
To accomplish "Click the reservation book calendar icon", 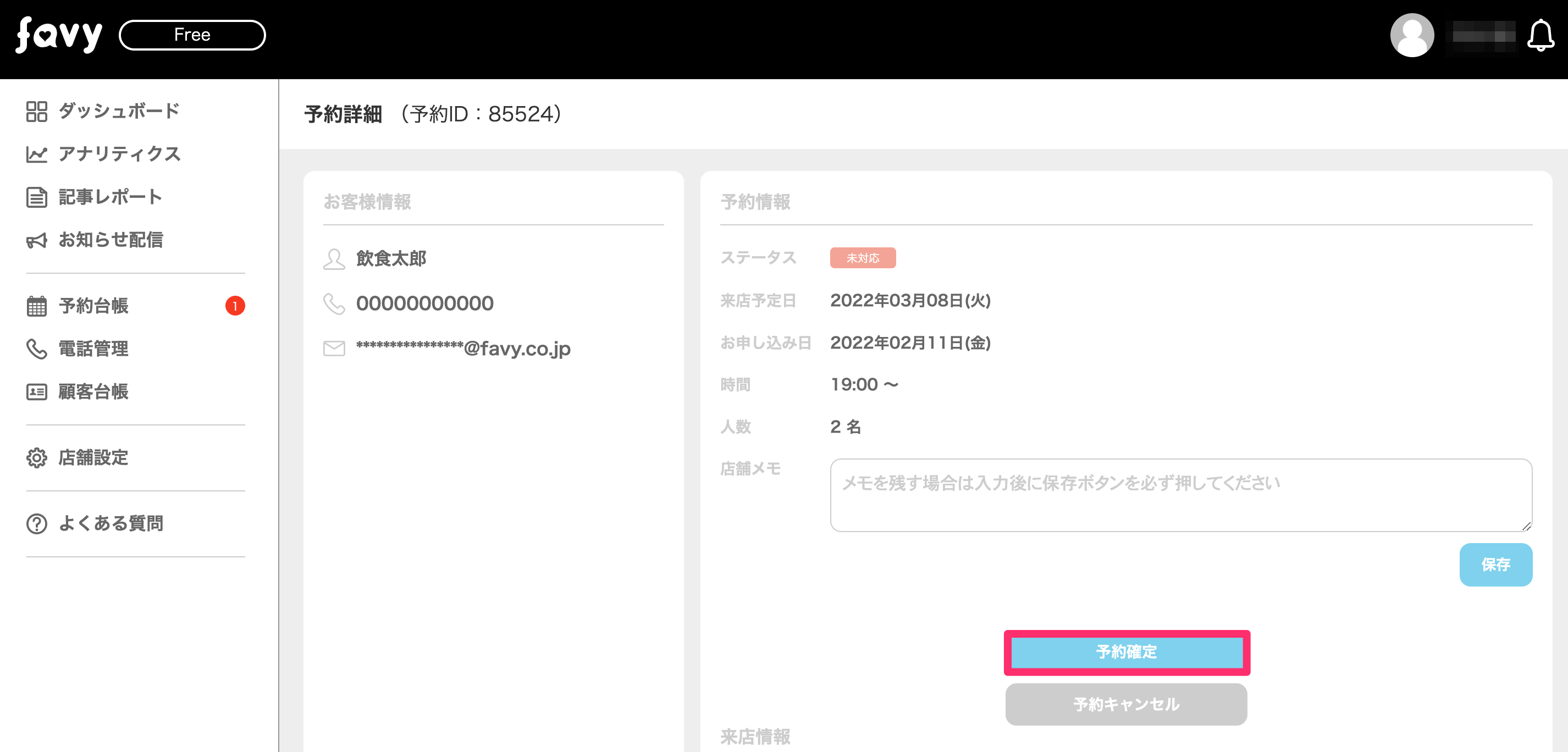I will click(x=36, y=306).
